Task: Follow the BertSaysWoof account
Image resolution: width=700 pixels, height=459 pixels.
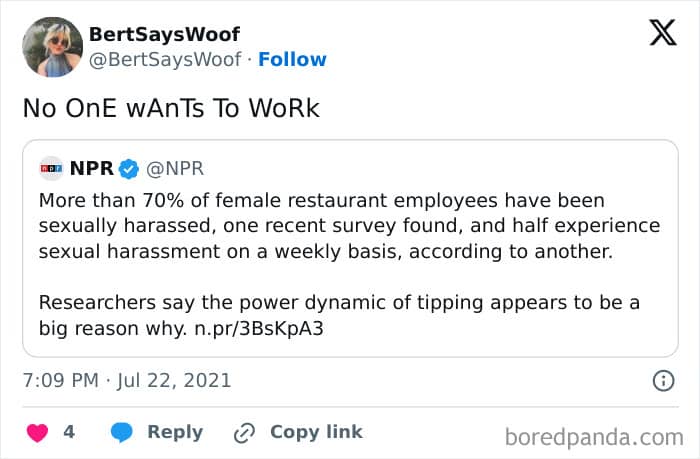Action: tap(292, 59)
